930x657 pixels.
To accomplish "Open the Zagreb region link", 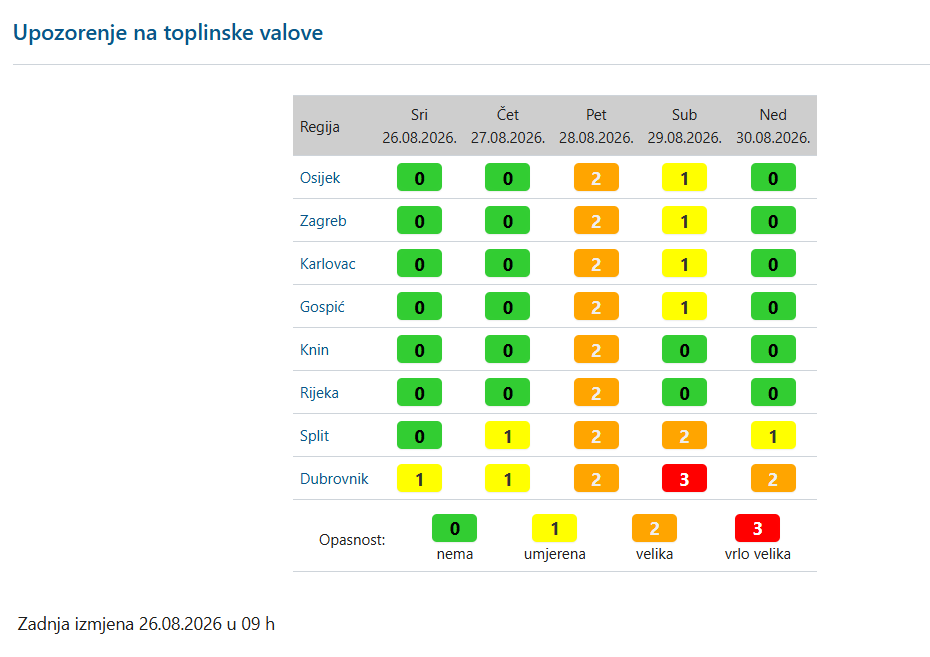I will point(323,221).
